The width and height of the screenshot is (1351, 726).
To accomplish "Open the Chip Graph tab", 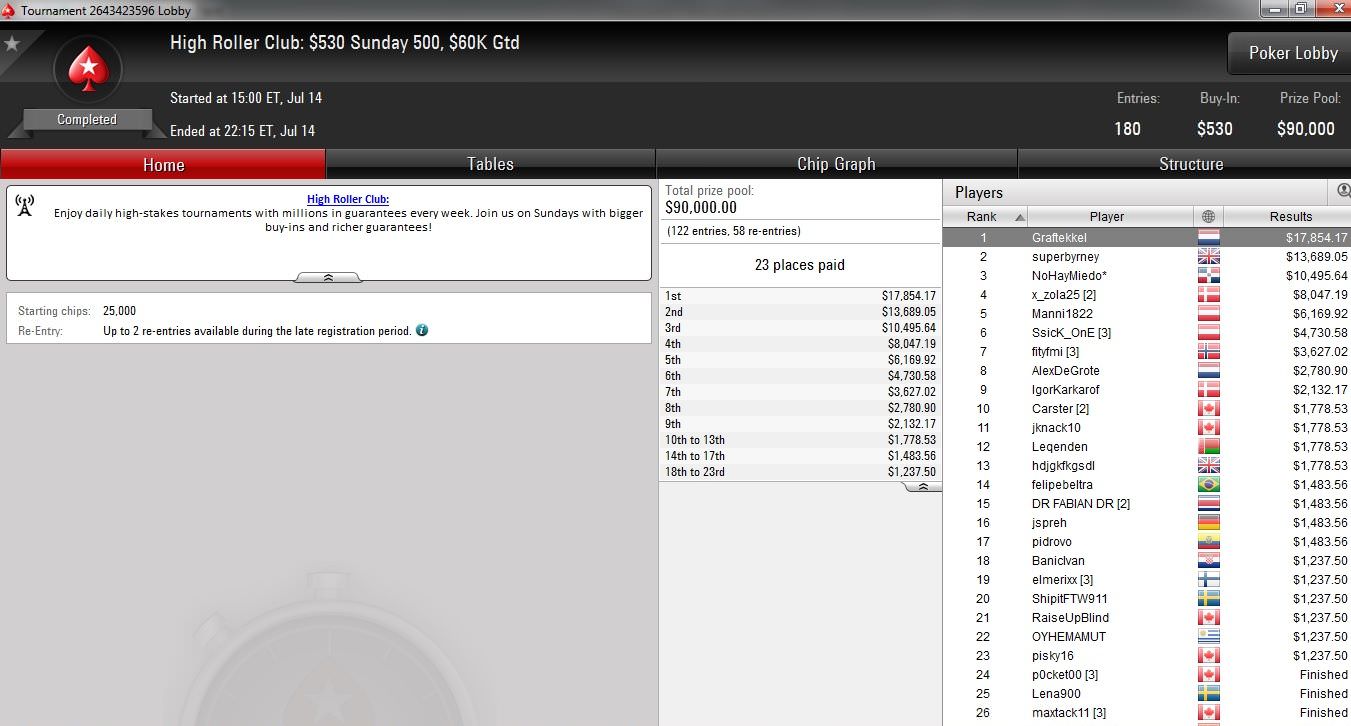I will click(836, 164).
